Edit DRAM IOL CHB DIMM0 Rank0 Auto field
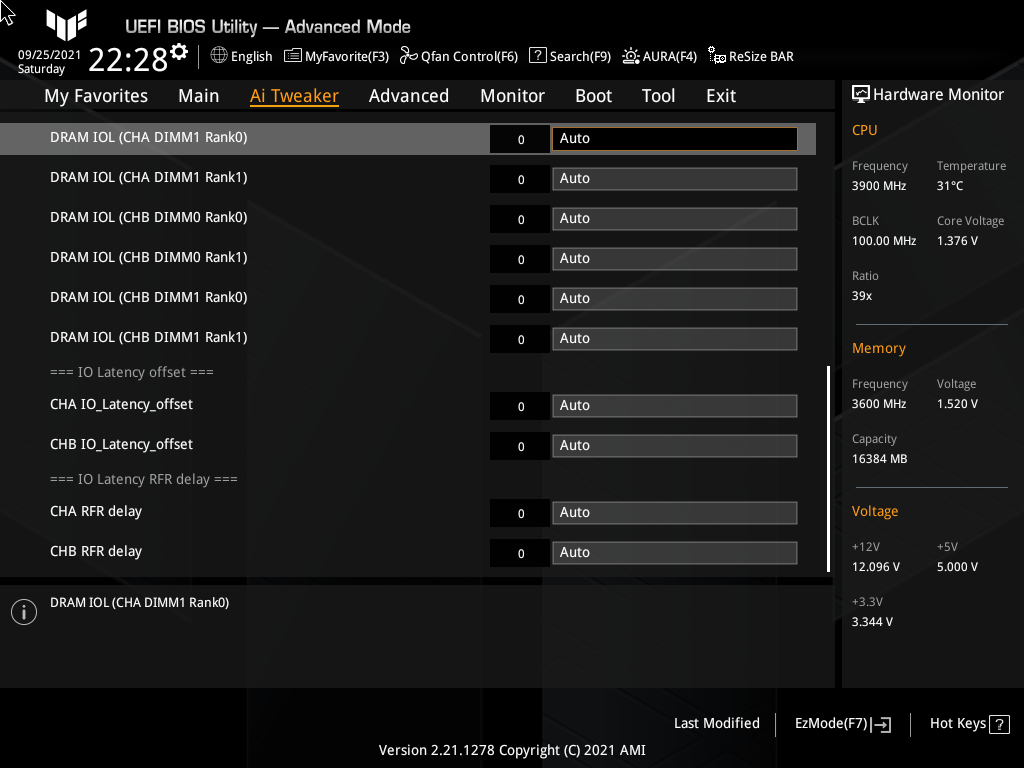Screen dimensions: 1024x768 pyautogui.click(x=675, y=219)
